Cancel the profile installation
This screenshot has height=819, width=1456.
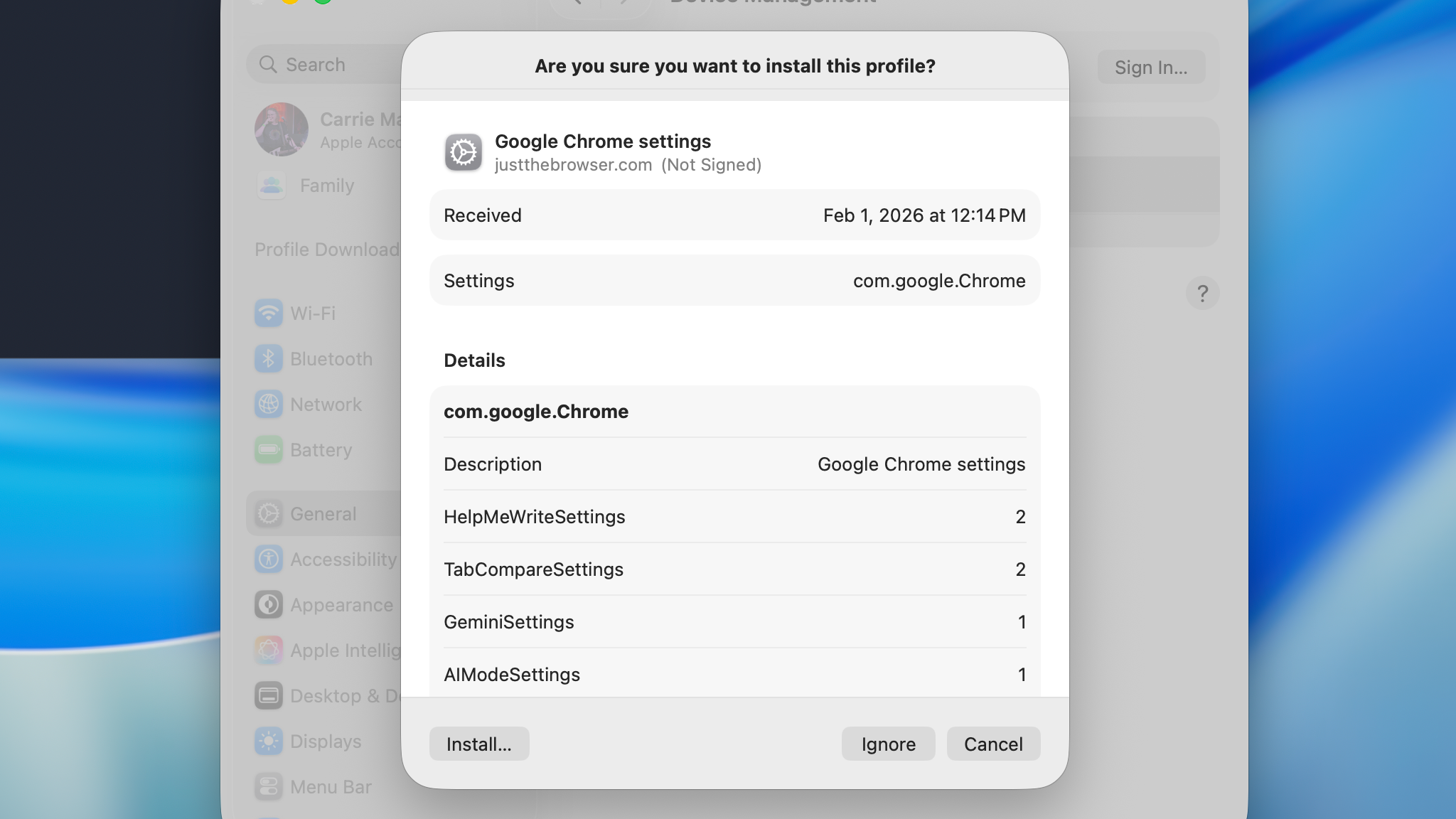coord(992,744)
